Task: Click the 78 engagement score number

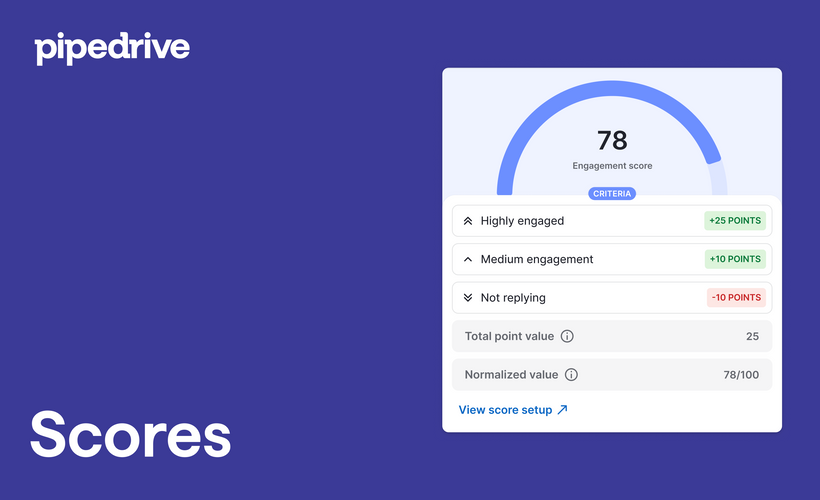Action: point(612,140)
